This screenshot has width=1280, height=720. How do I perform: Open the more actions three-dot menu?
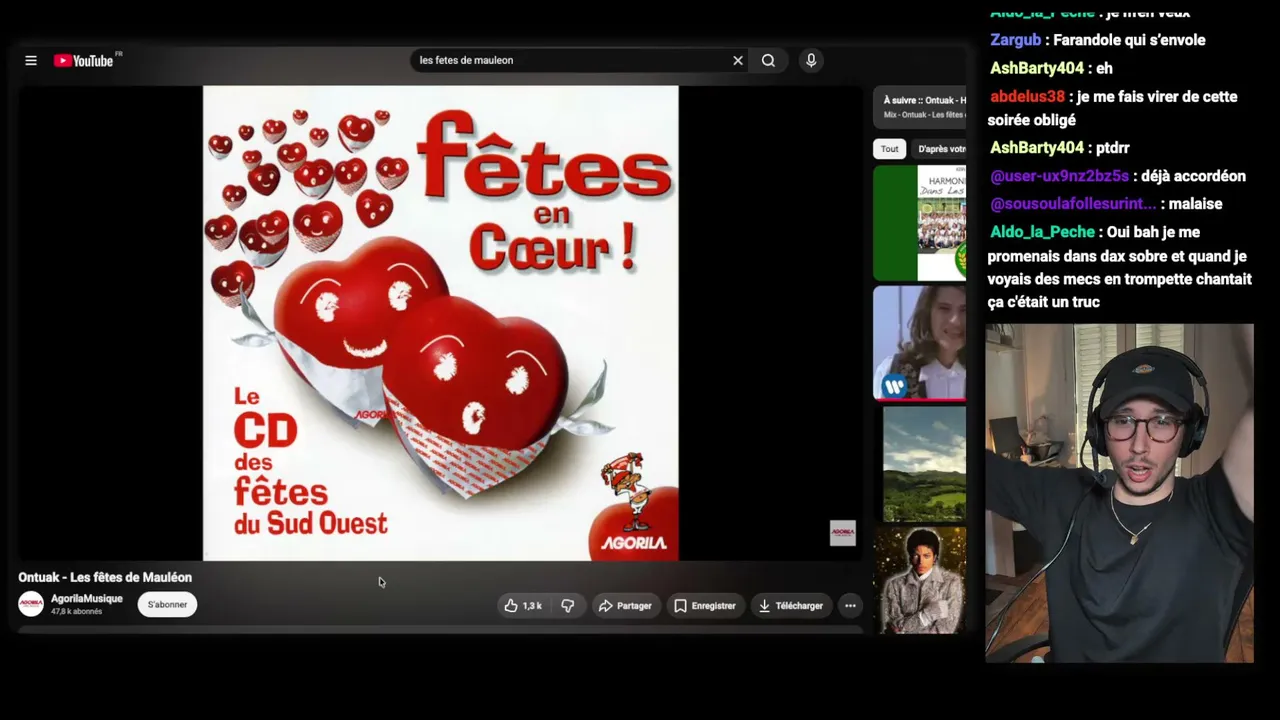coord(850,605)
